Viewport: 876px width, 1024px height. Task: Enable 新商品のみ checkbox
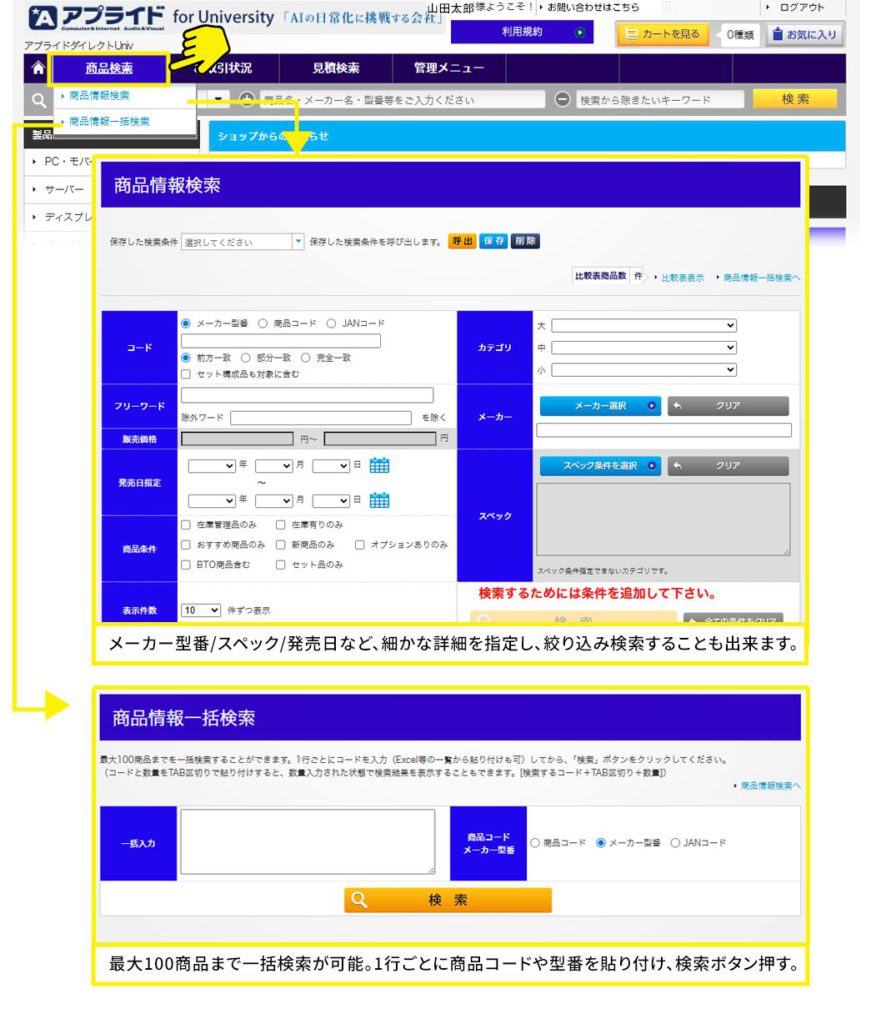tap(282, 545)
